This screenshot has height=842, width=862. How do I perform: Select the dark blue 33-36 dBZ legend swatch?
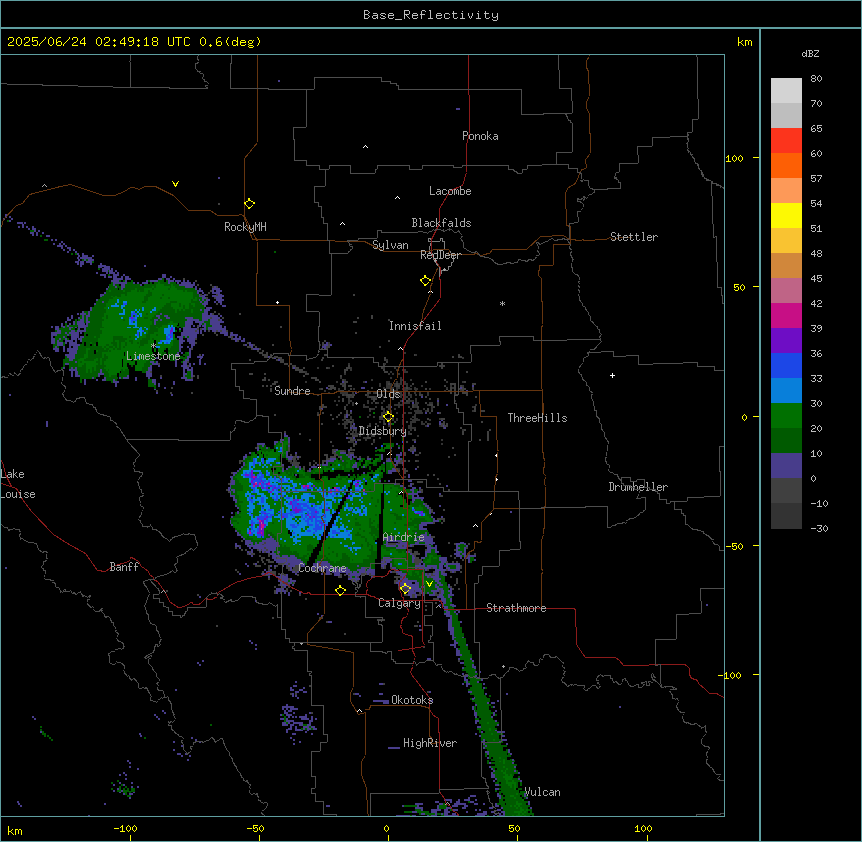(786, 365)
